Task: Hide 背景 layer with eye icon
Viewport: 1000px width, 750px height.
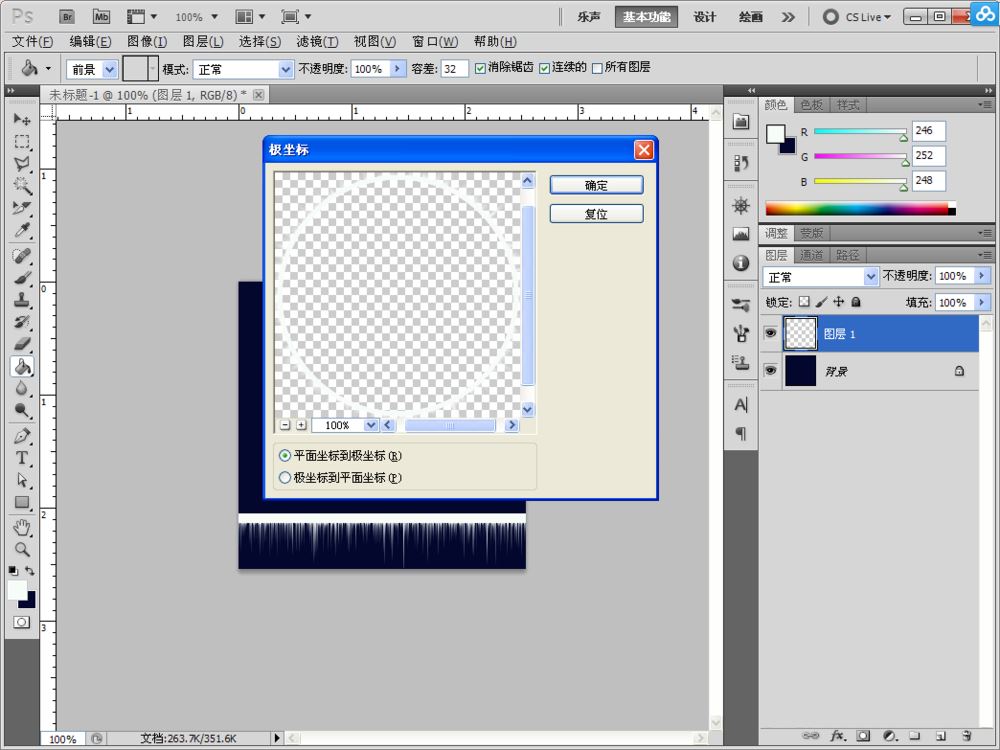Action: (770, 371)
